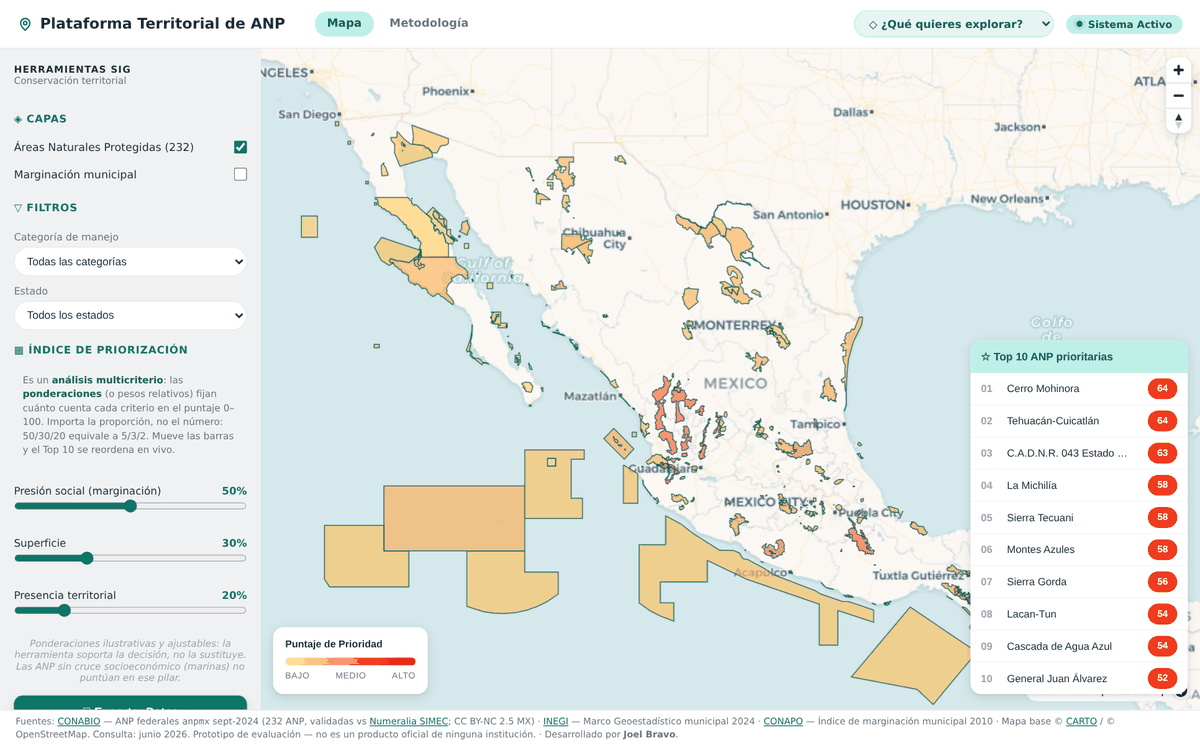Click the Plataforma Territorial de ANP title
Image resolution: width=1200 pixels, height=748 pixels.
pos(162,24)
